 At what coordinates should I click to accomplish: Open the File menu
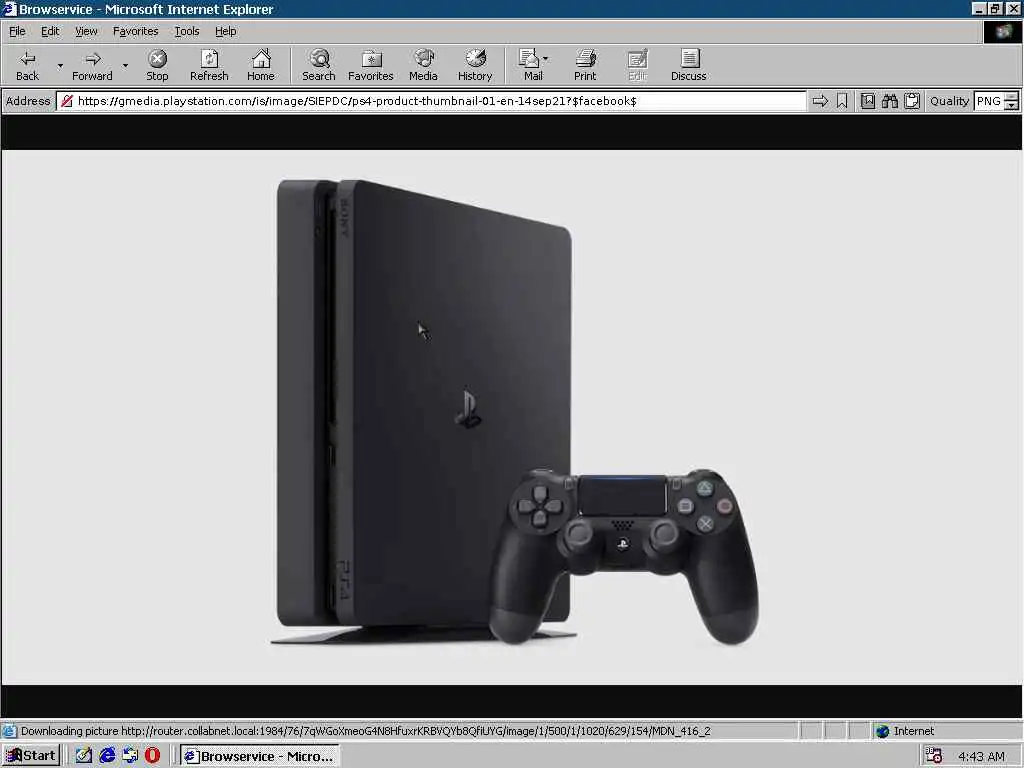tap(17, 31)
